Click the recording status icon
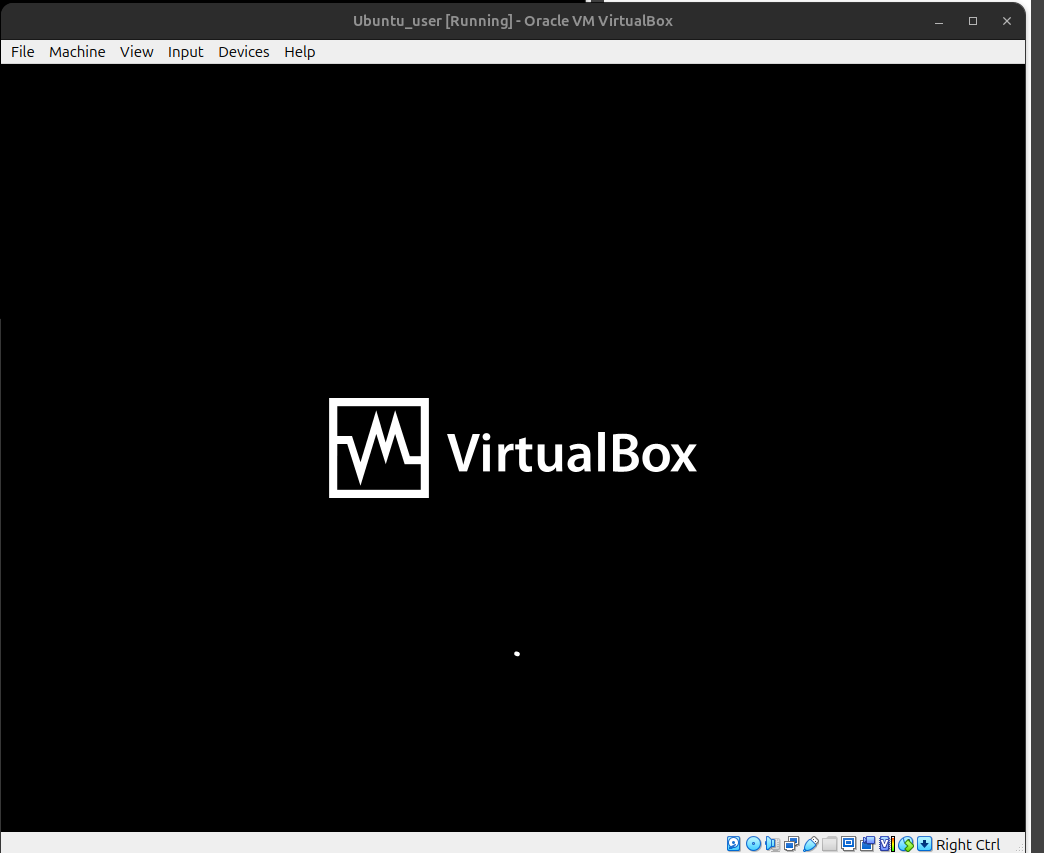1044x853 pixels. (868, 844)
